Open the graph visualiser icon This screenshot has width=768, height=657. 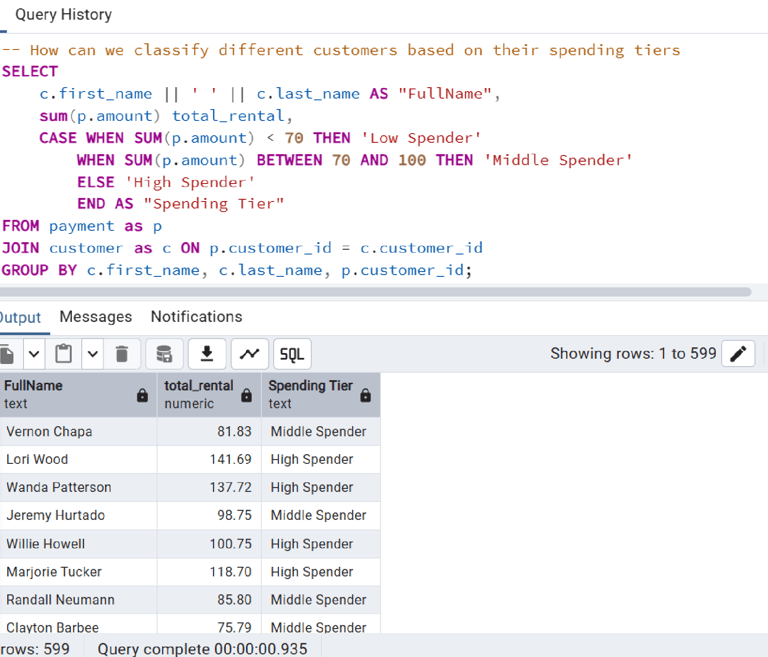point(249,353)
